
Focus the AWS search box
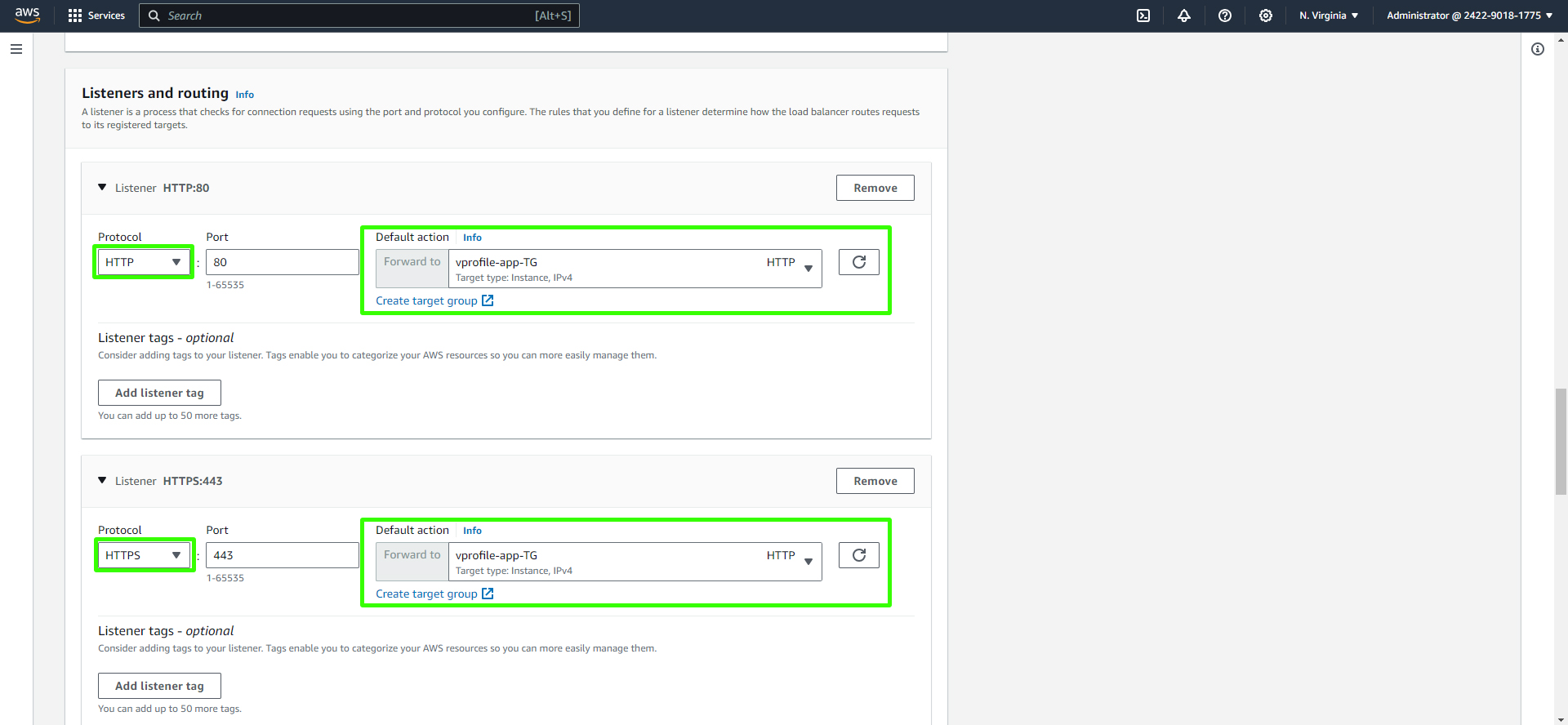359,16
